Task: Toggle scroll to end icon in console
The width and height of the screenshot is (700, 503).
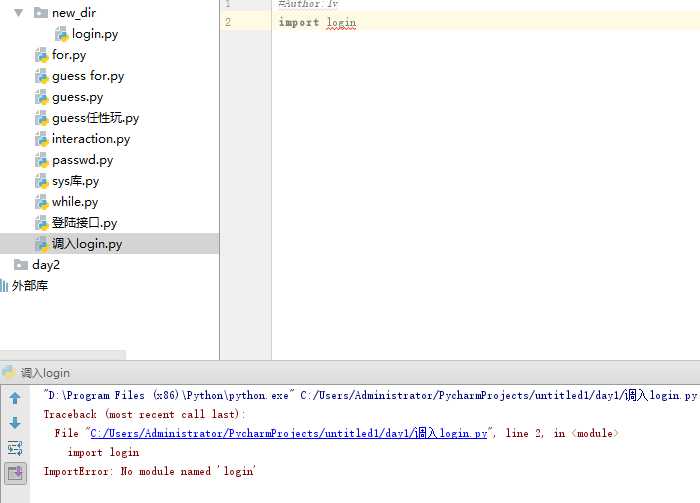Action: tap(15, 473)
